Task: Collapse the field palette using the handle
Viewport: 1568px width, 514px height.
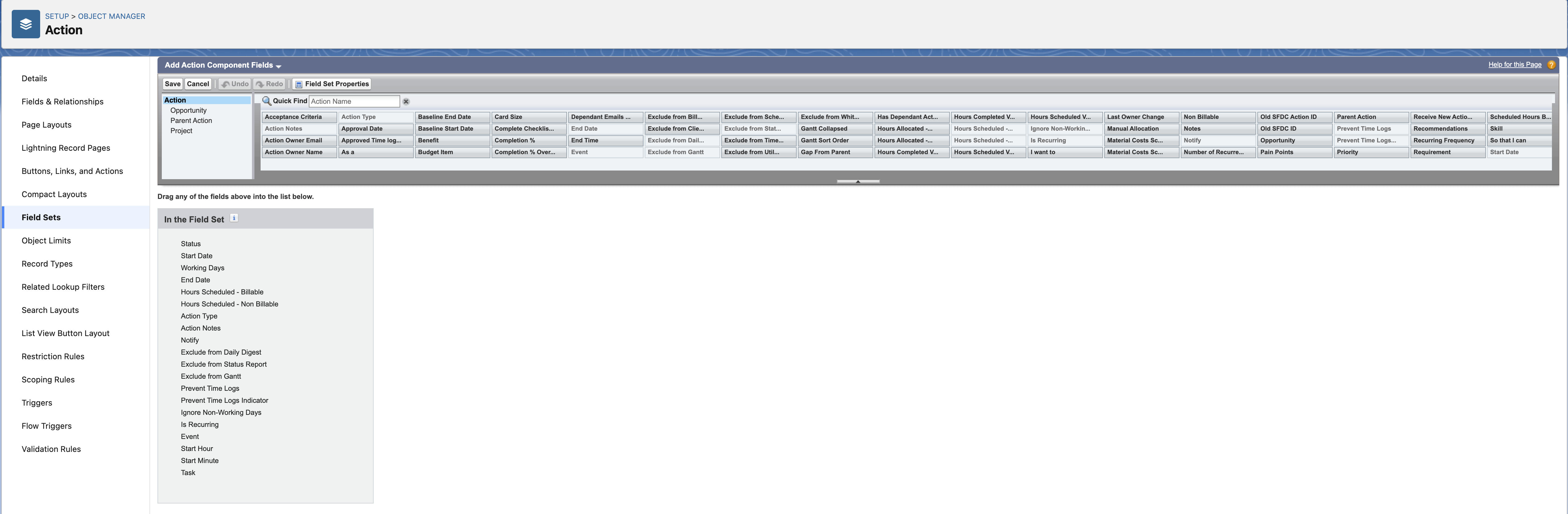Action: tap(858, 182)
